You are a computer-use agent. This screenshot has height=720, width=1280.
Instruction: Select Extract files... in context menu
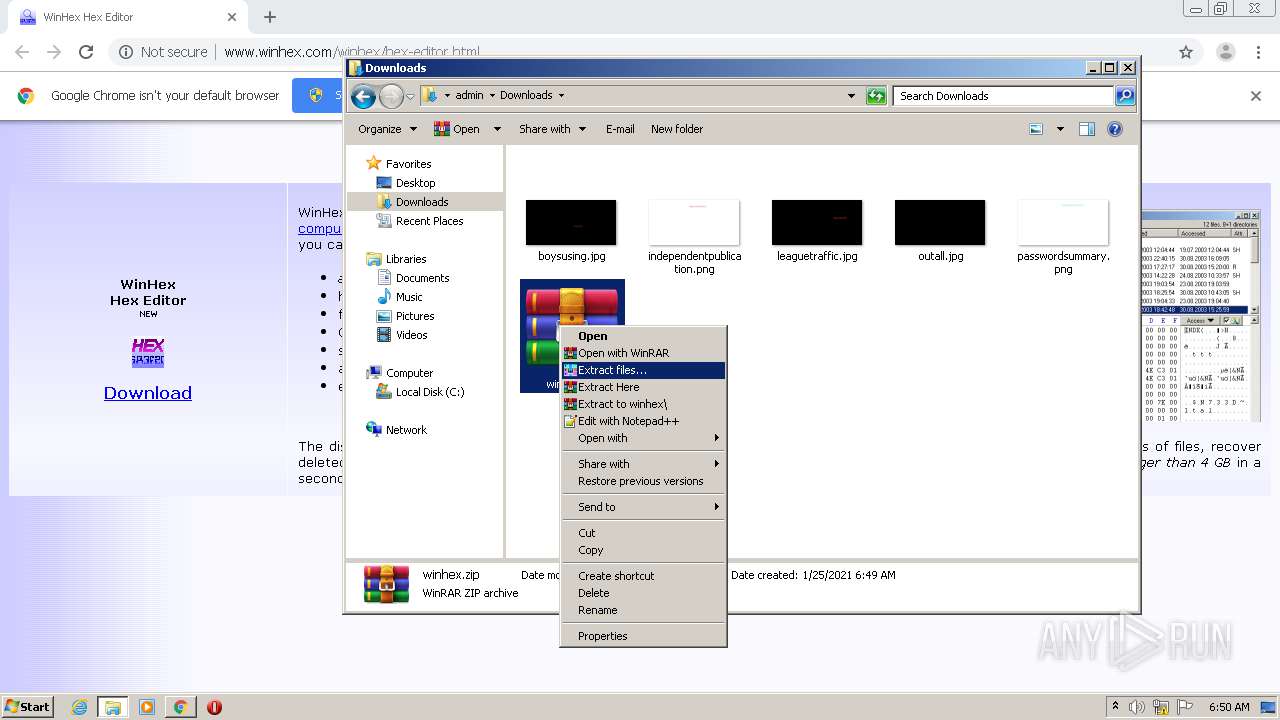tap(643, 370)
